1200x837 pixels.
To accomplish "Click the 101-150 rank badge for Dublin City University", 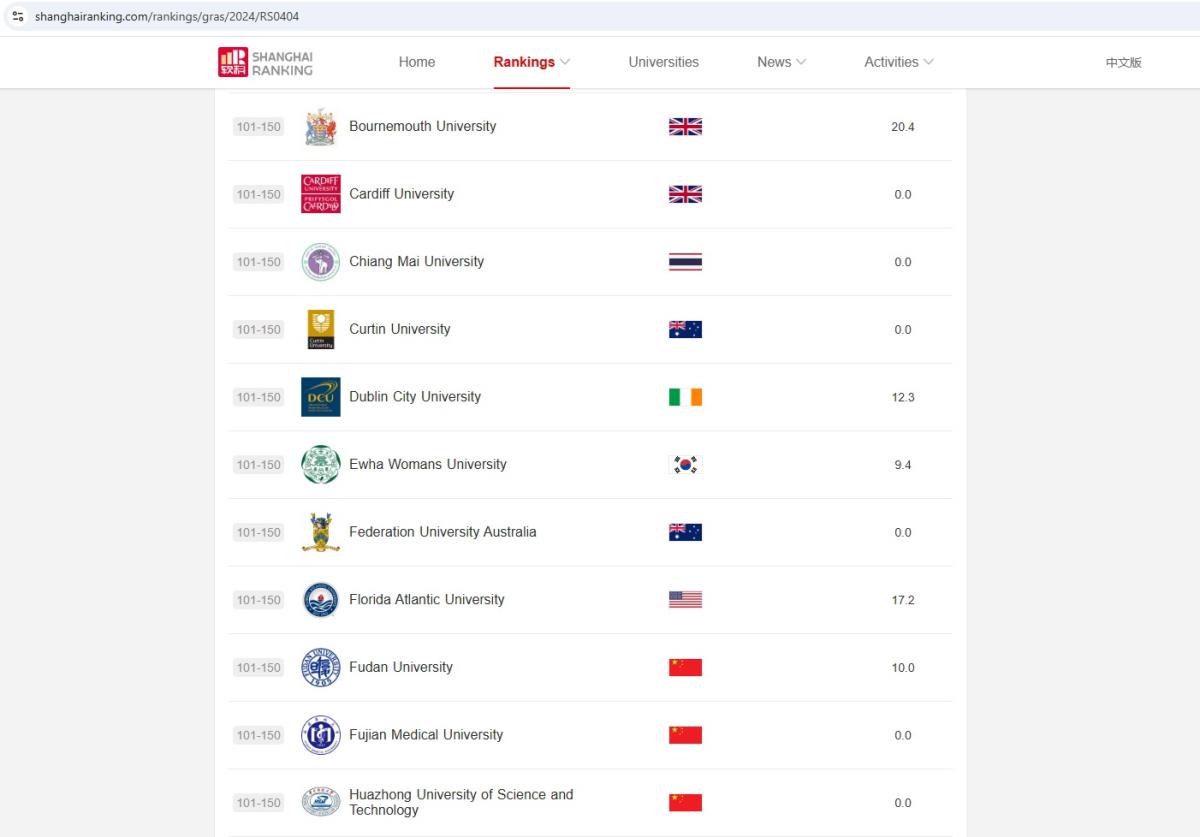I will (258, 397).
